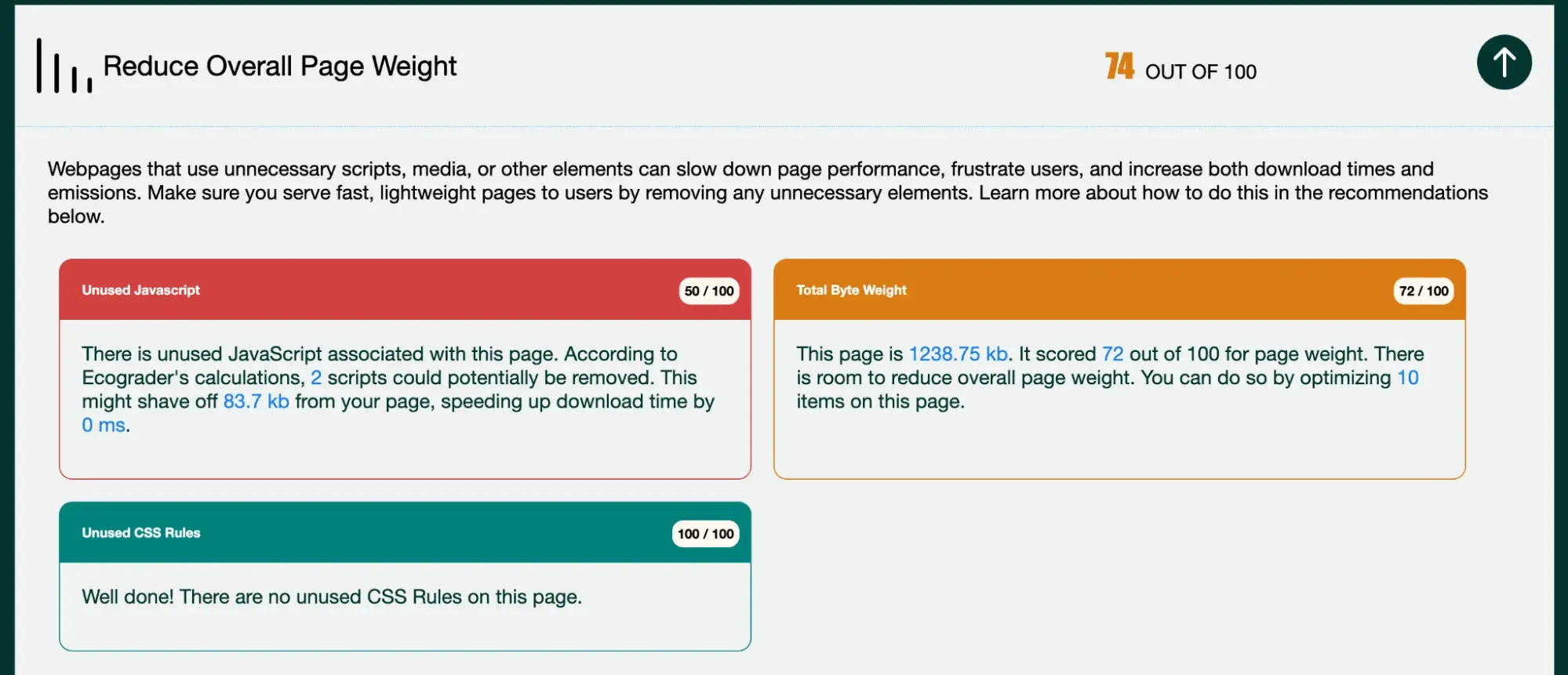Image resolution: width=1568 pixels, height=675 pixels.
Task: Click the '0 ms' download time value
Action: 104,425
